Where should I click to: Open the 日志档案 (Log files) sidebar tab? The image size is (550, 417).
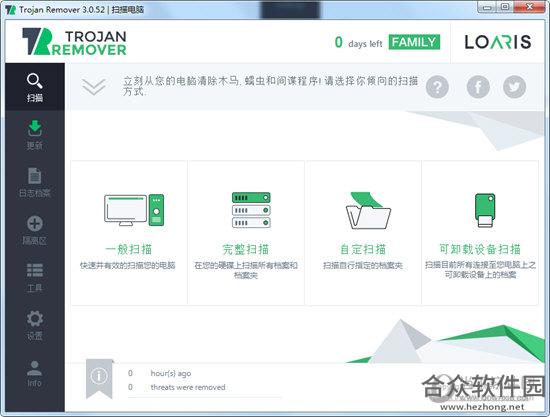coord(35,183)
